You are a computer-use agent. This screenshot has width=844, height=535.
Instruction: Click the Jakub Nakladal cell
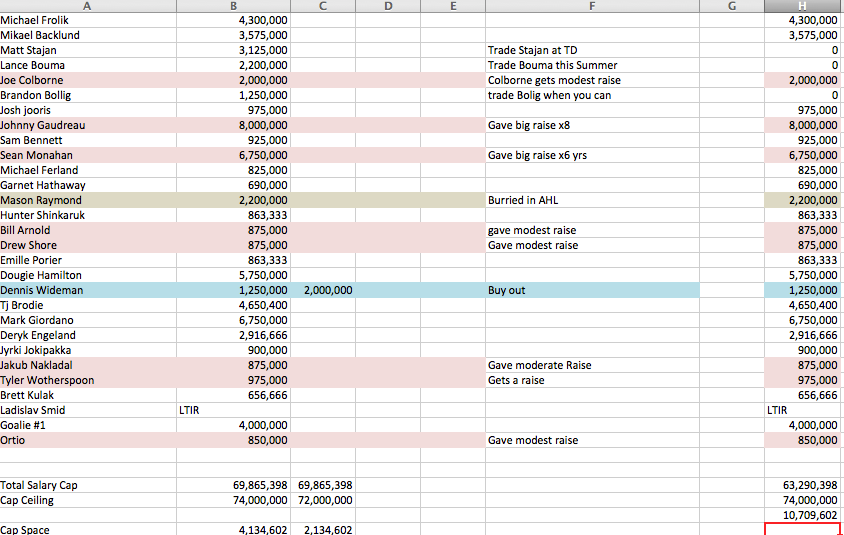(x=88, y=365)
